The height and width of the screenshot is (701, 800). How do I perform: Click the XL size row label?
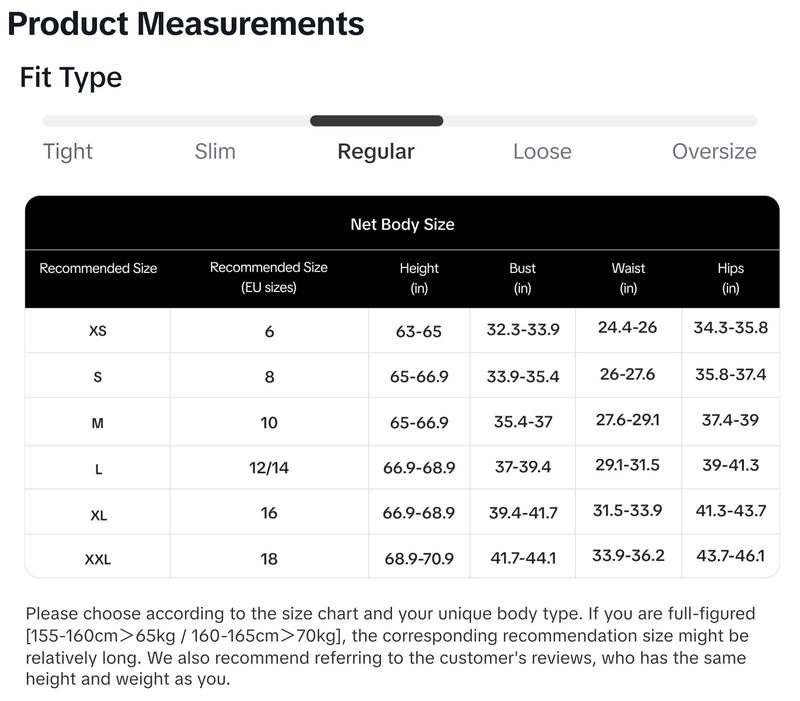[x=98, y=515]
